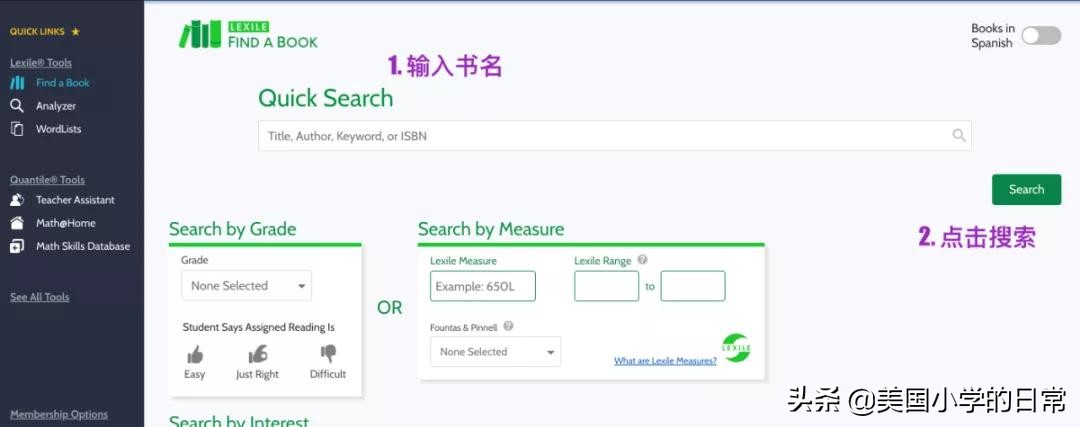Click the Lexile Measure input field
Viewport: 1080px width, 427px height.
tap(483, 286)
